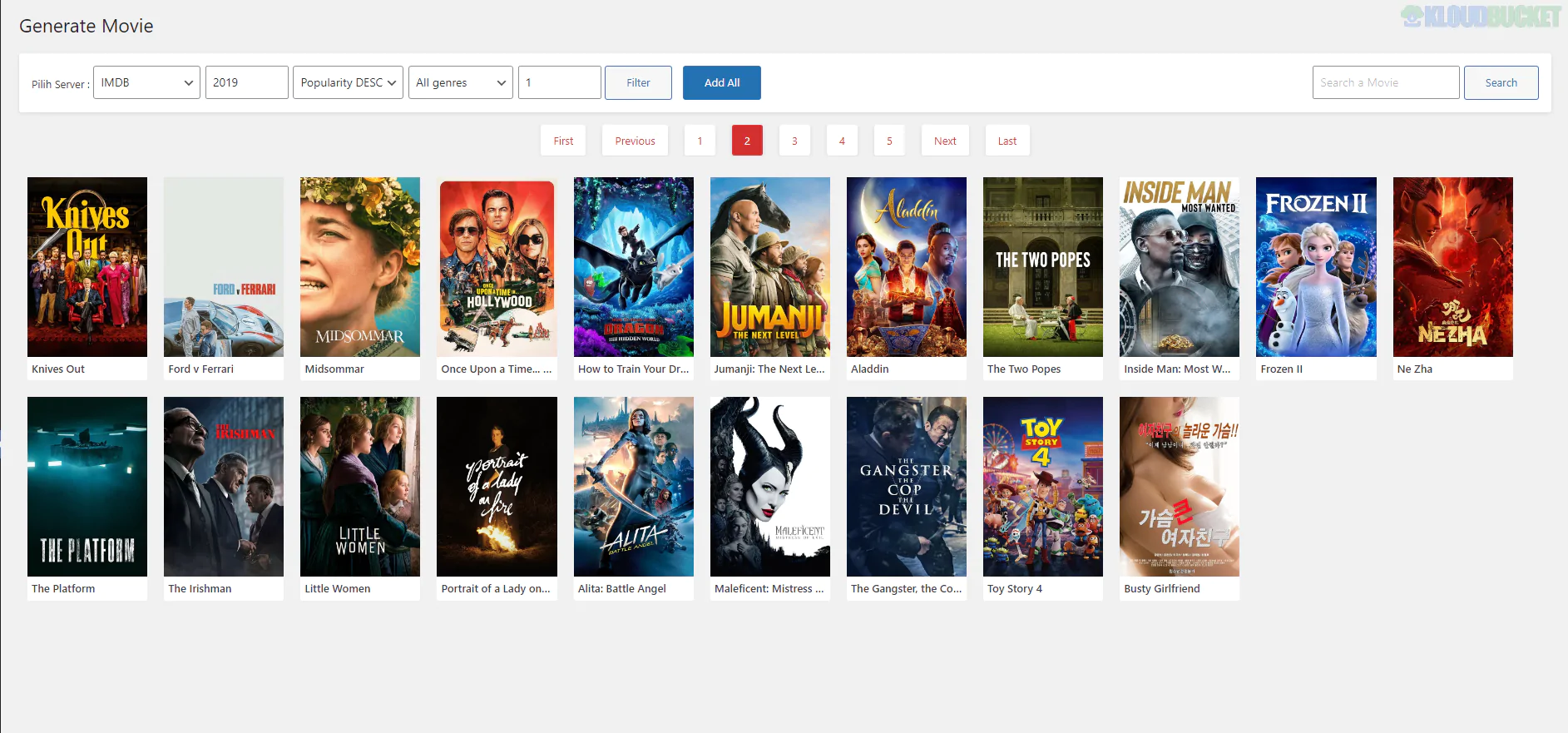
Task: Select The Irishman movie poster
Action: [224, 487]
